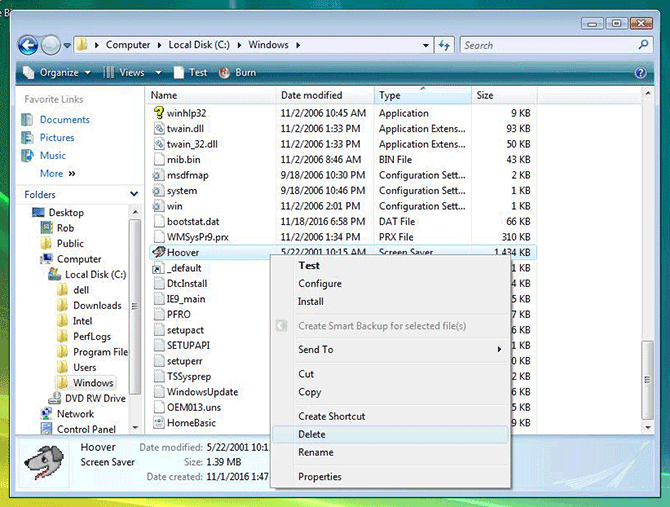
Task: Select HomeBasic file icon
Action: click(x=159, y=423)
